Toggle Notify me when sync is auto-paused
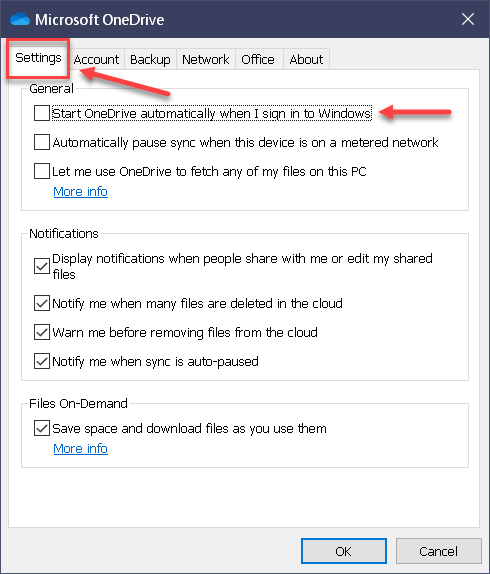Viewport: 490px width, 574px height. [x=42, y=361]
